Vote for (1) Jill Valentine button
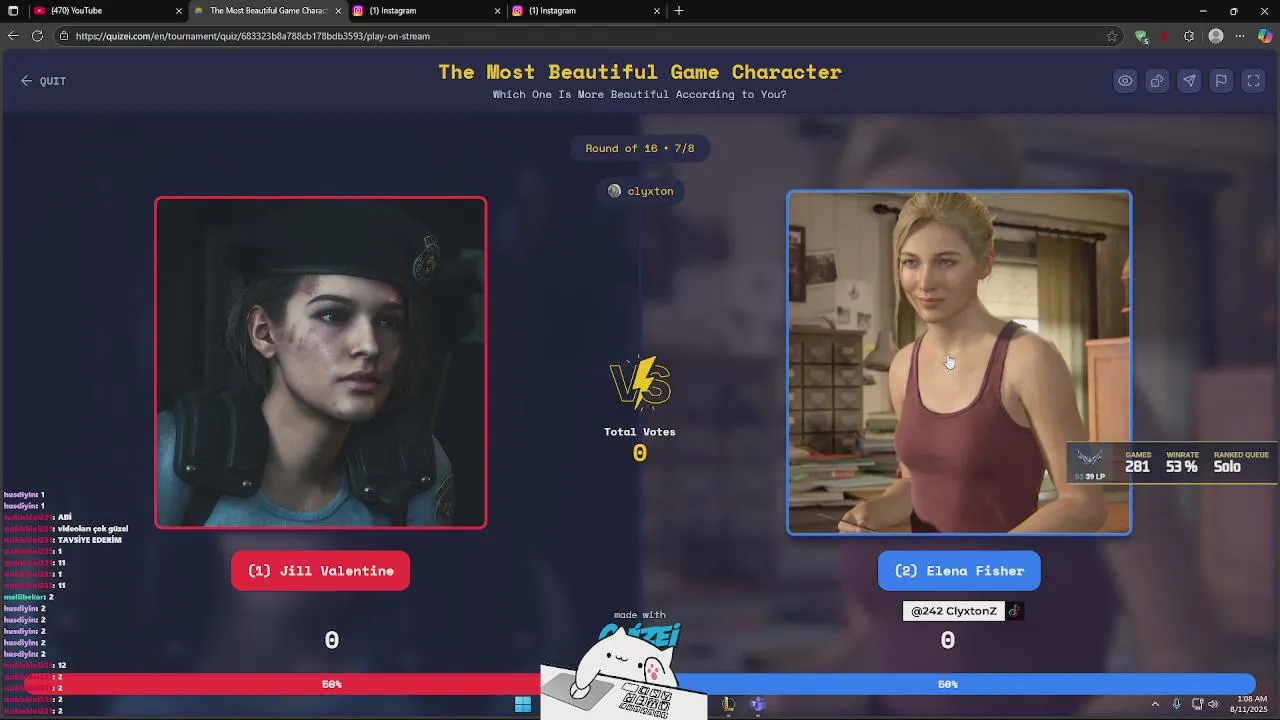1280x720 pixels. click(x=320, y=571)
